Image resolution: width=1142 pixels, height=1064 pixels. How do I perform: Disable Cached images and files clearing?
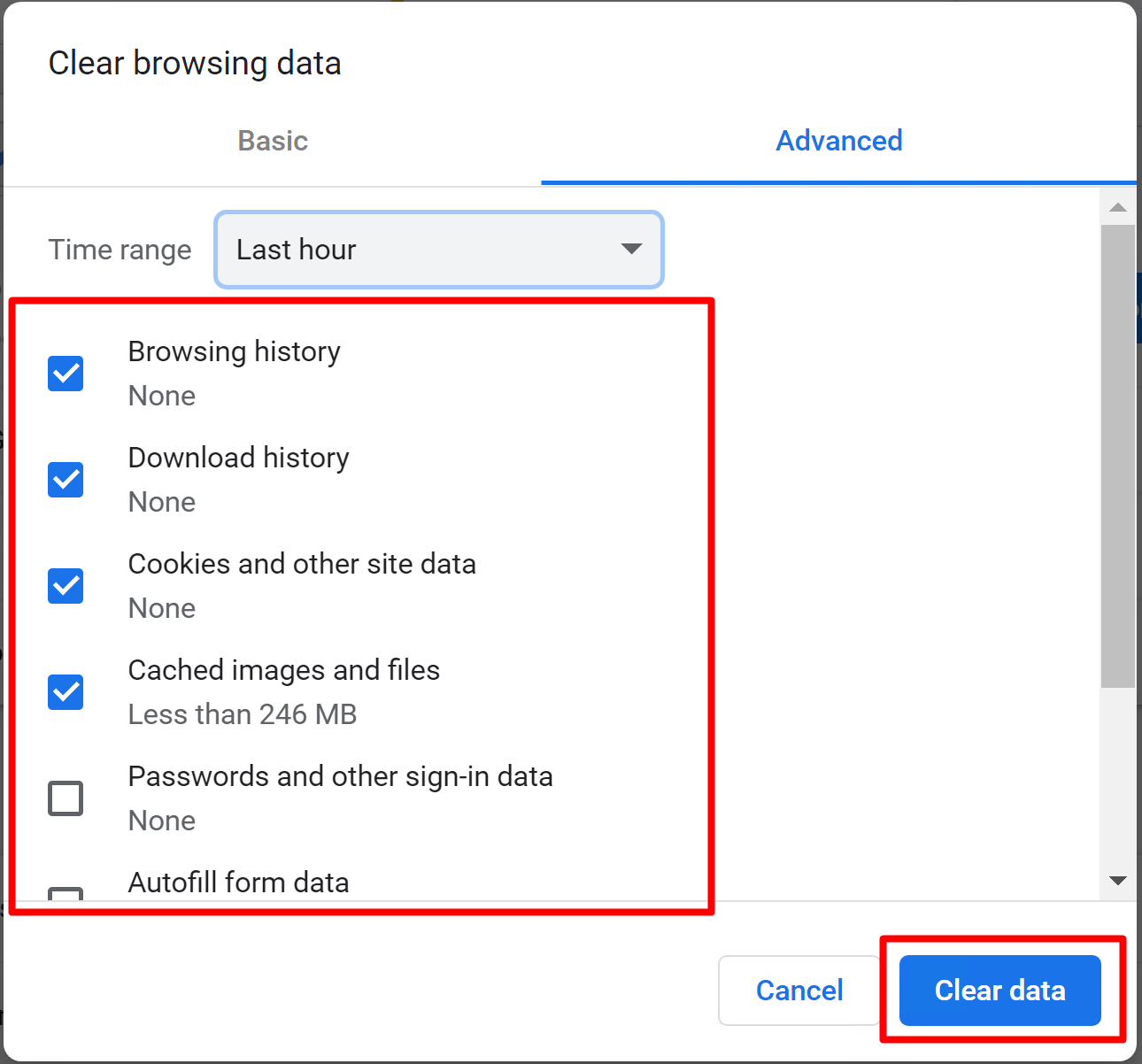point(66,691)
